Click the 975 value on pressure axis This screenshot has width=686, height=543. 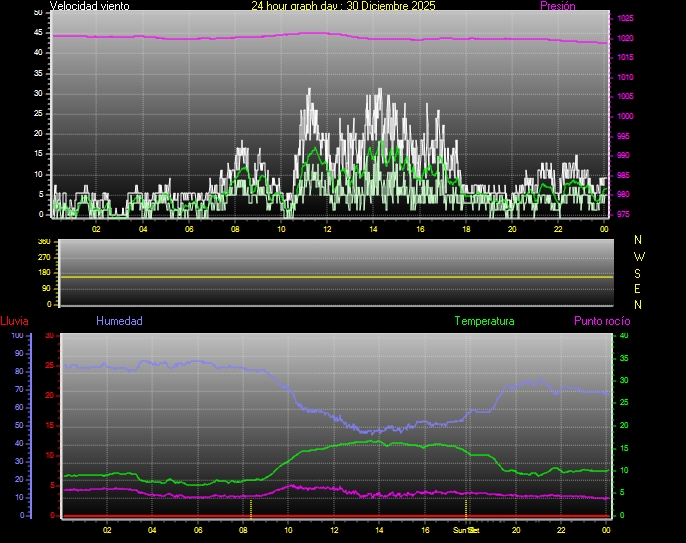[624, 214]
